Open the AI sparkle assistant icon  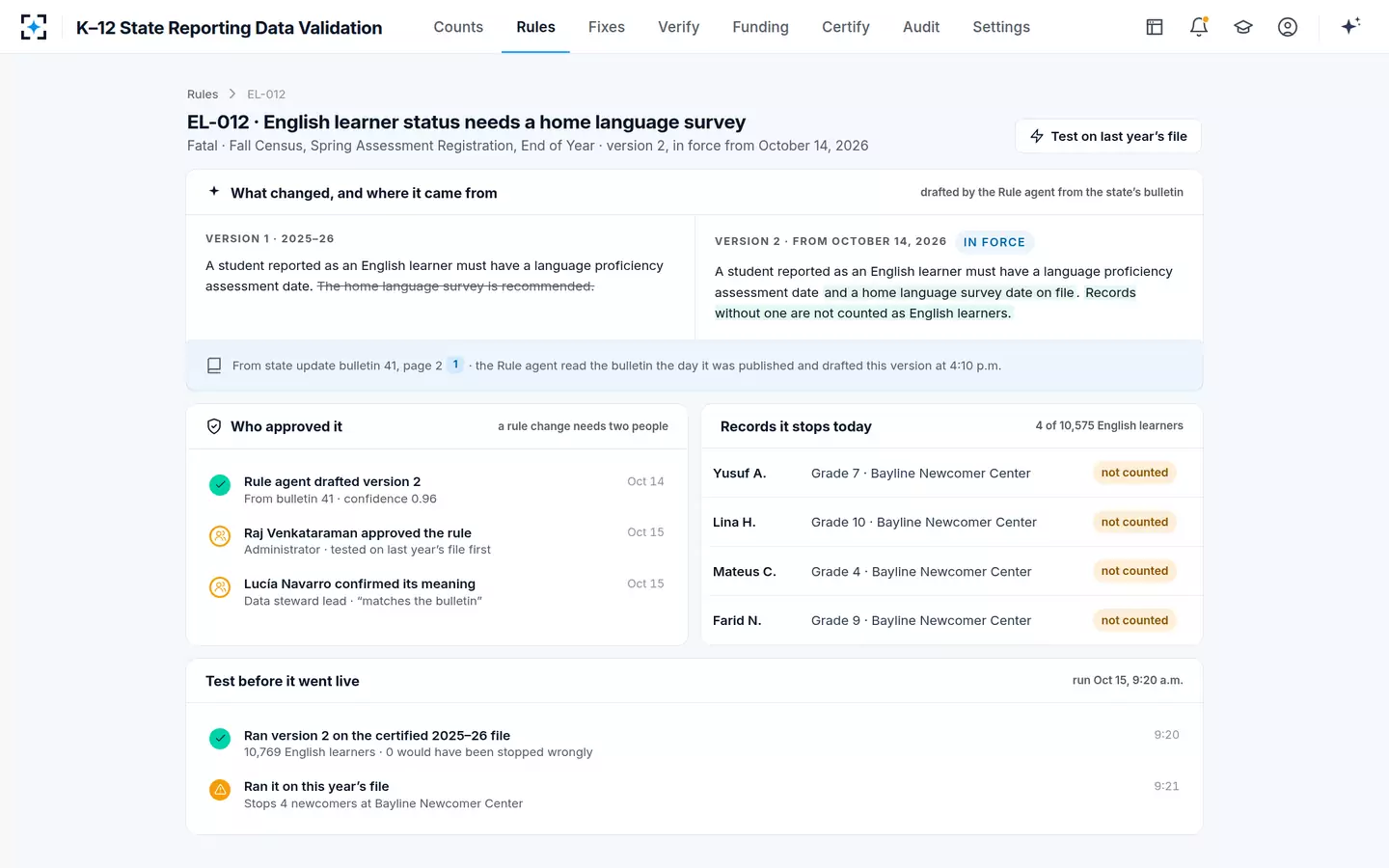[x=1350, y=26]
